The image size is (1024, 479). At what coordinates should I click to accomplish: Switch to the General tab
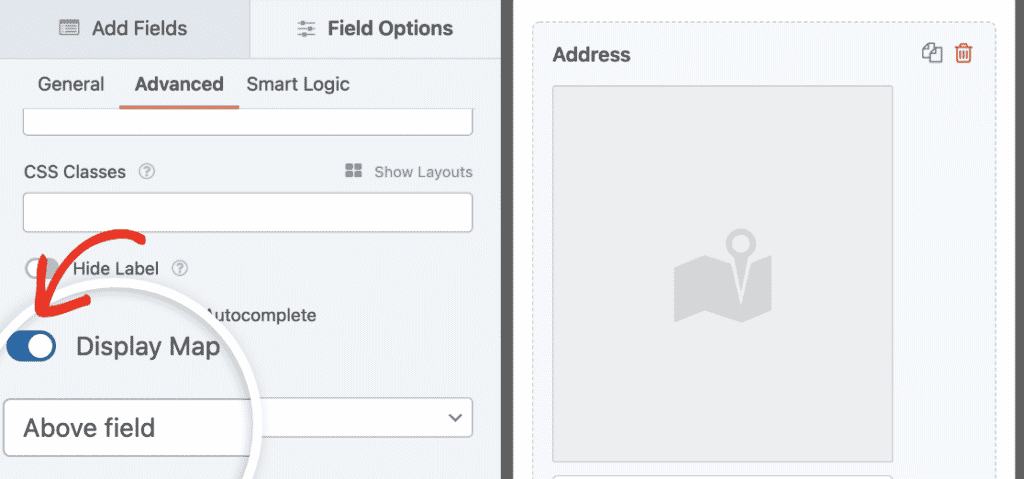(x=71, y=84)
